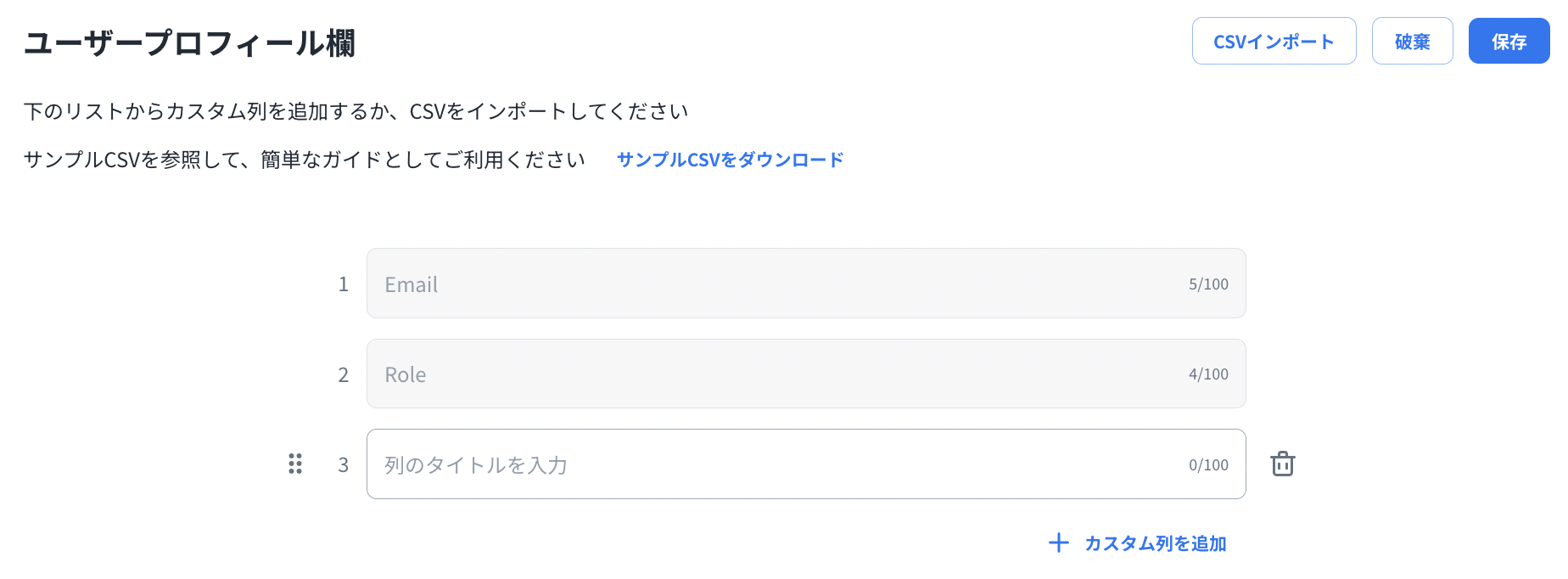Click row number 1 beside Email
1568x579 pixels.
[344, 284]
